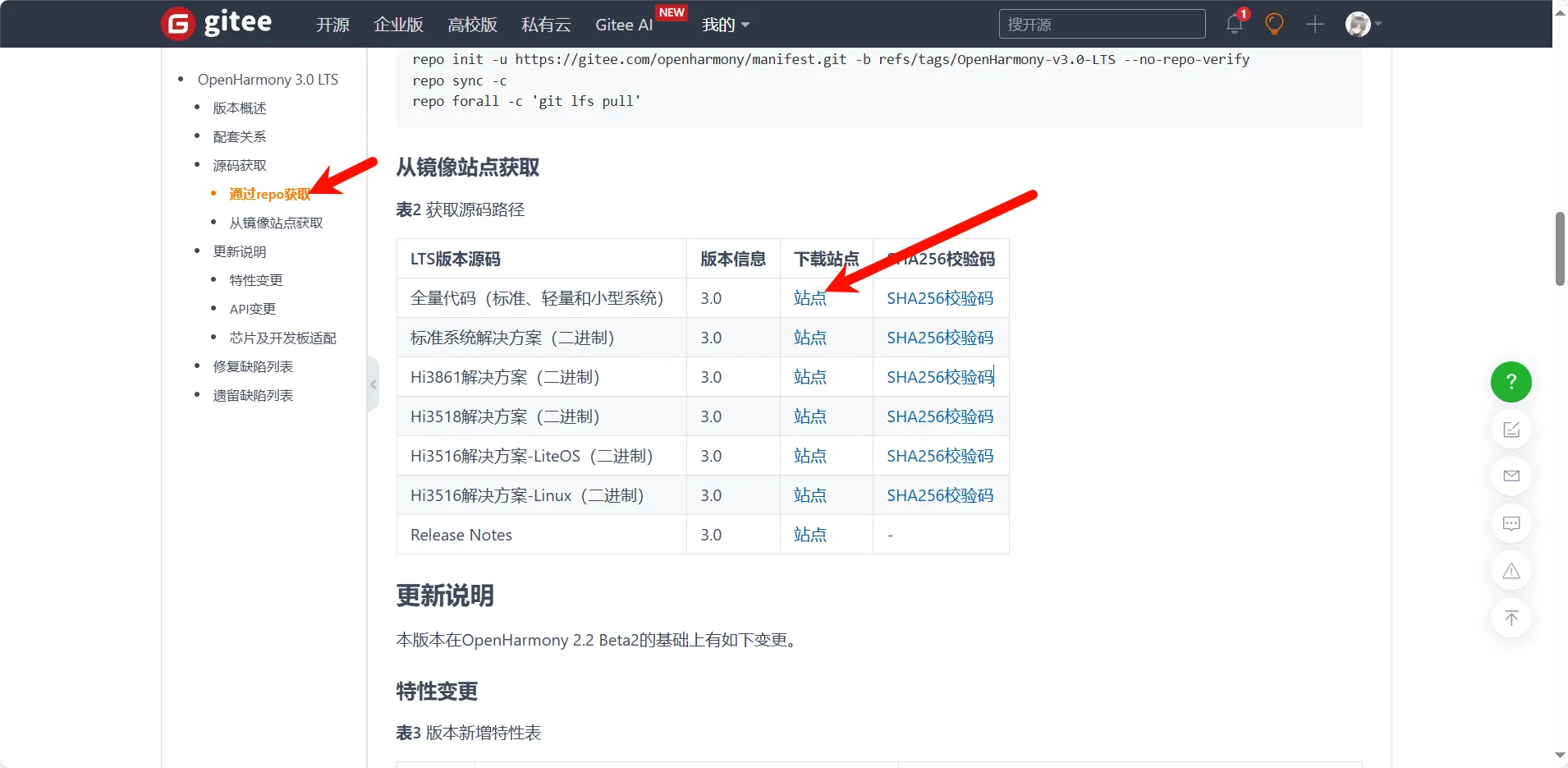Viewport: 1568px width, 768px height.
Task: Click the floating chat comment icon
Action: (1511, 524)
